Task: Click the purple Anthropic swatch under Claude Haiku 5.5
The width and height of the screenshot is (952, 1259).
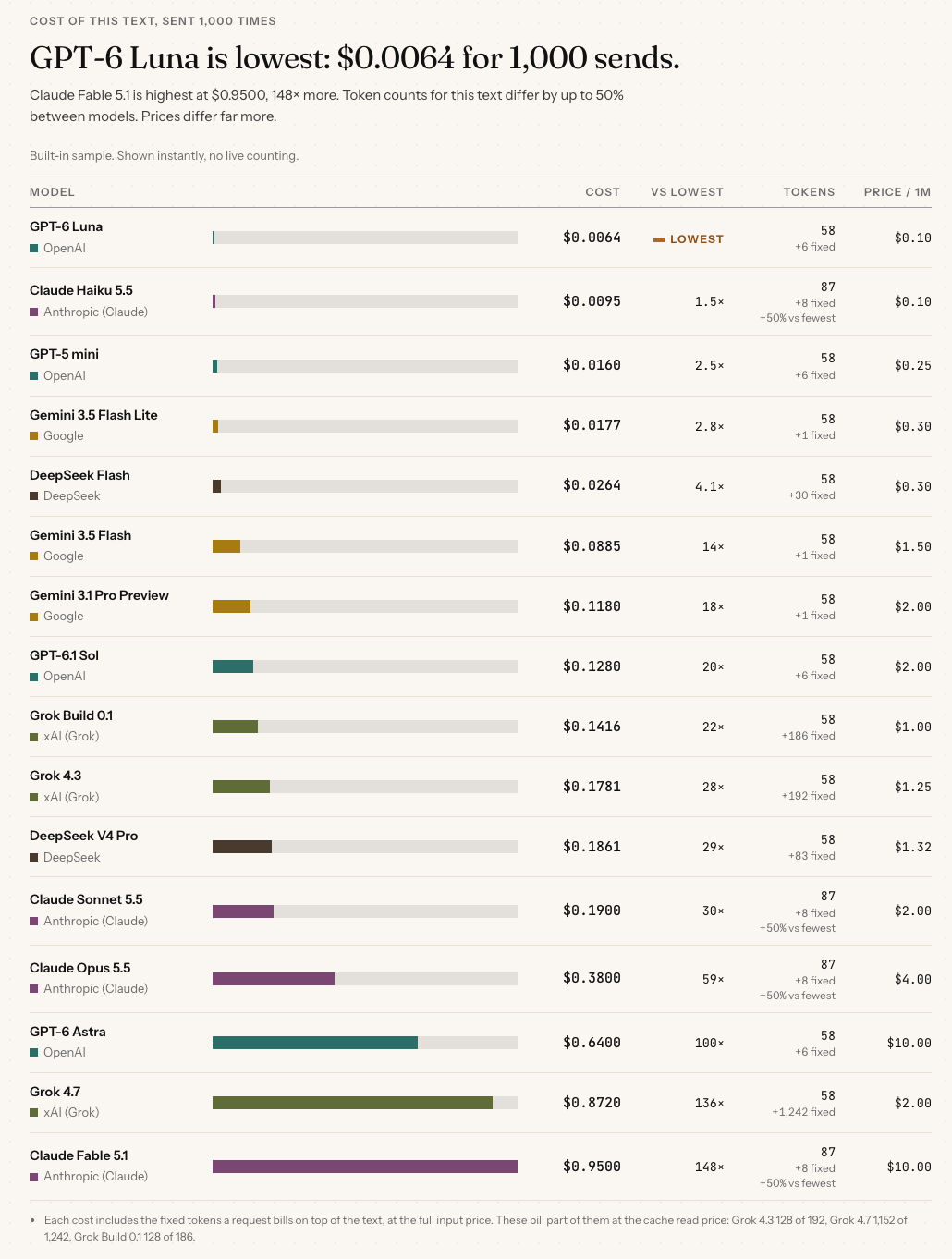Action: 34,312
